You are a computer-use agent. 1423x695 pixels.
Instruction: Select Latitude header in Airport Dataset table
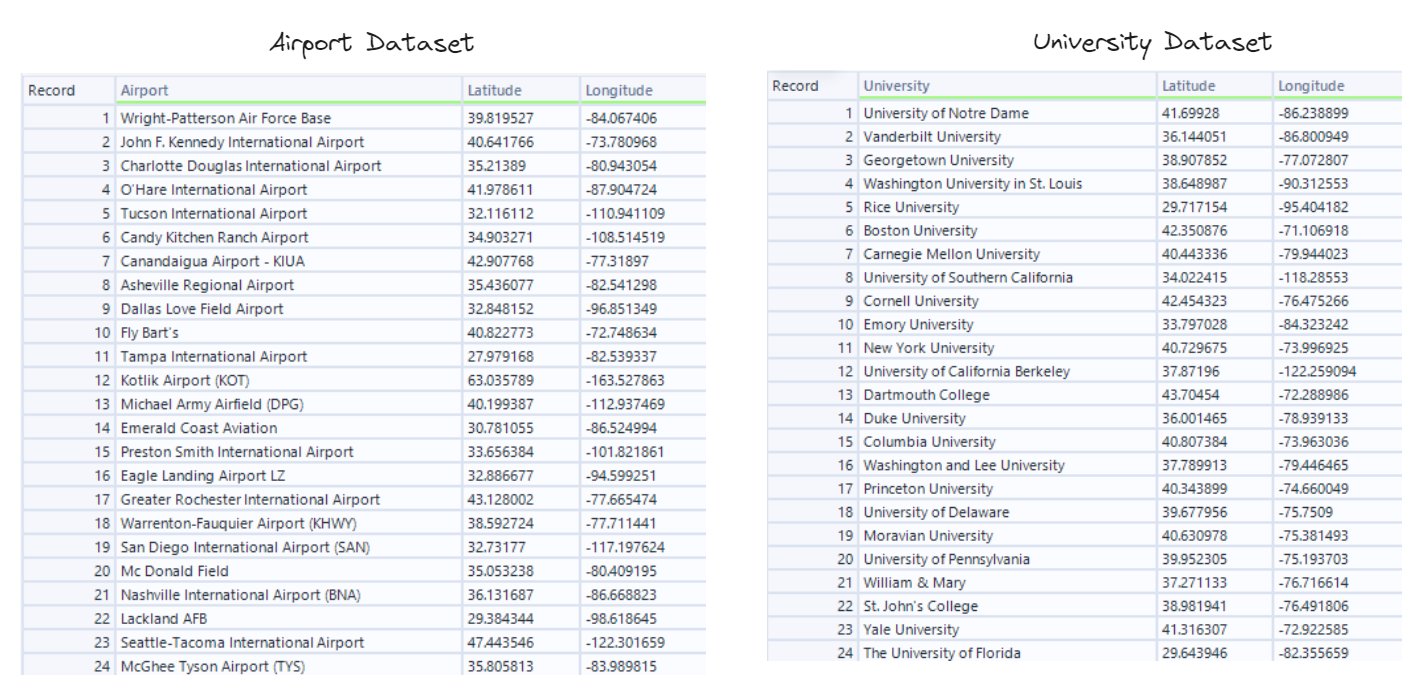point(494,91)
